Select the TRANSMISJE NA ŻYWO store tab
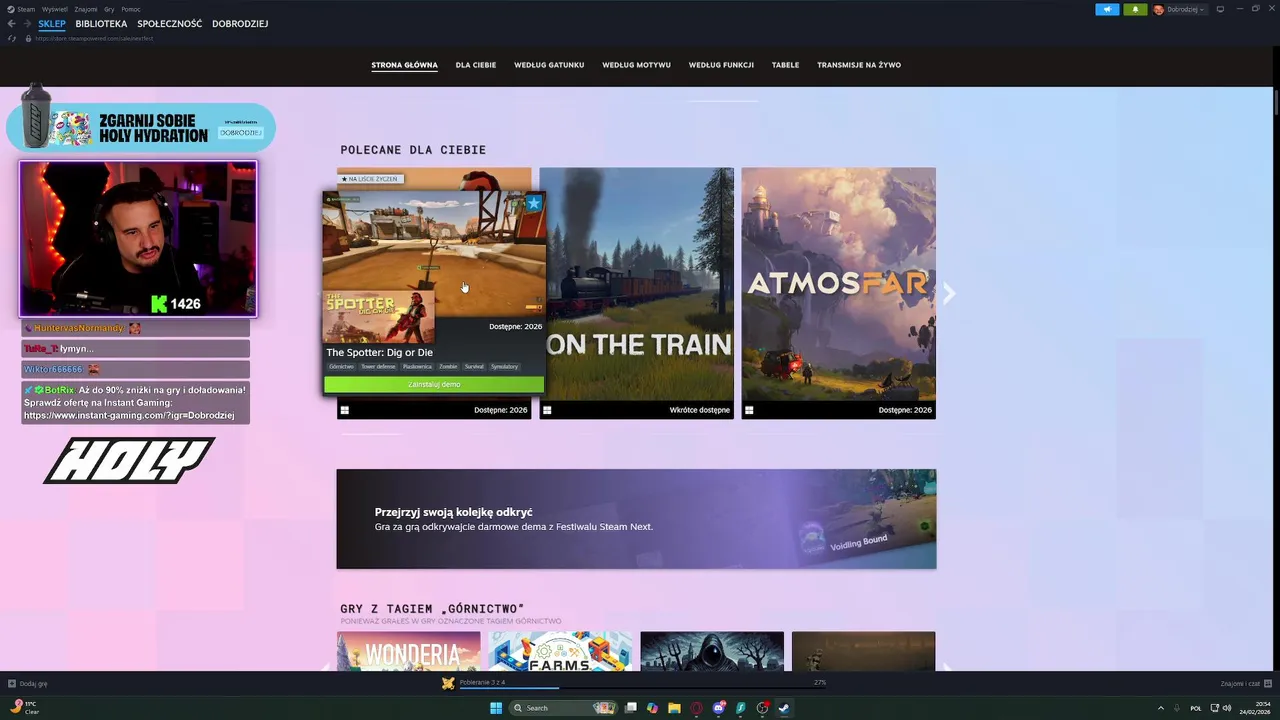This screenshot has width=1280, height=720. (x=859, y=65)
